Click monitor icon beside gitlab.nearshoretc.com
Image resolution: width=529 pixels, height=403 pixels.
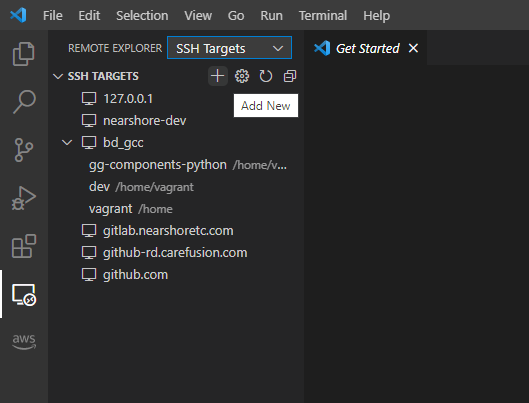coord(89,231)
